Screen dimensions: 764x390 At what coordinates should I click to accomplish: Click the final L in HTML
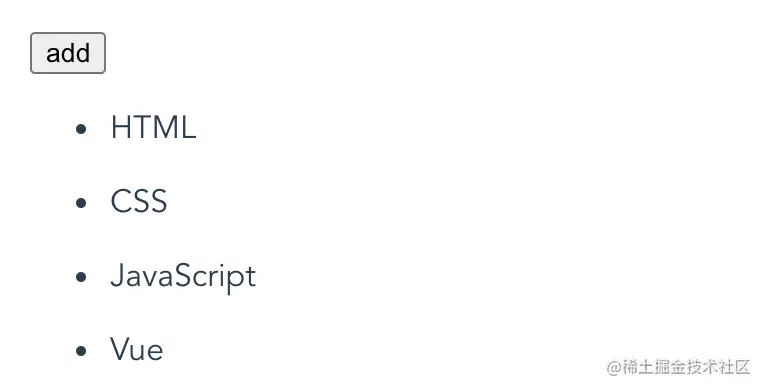189,127
